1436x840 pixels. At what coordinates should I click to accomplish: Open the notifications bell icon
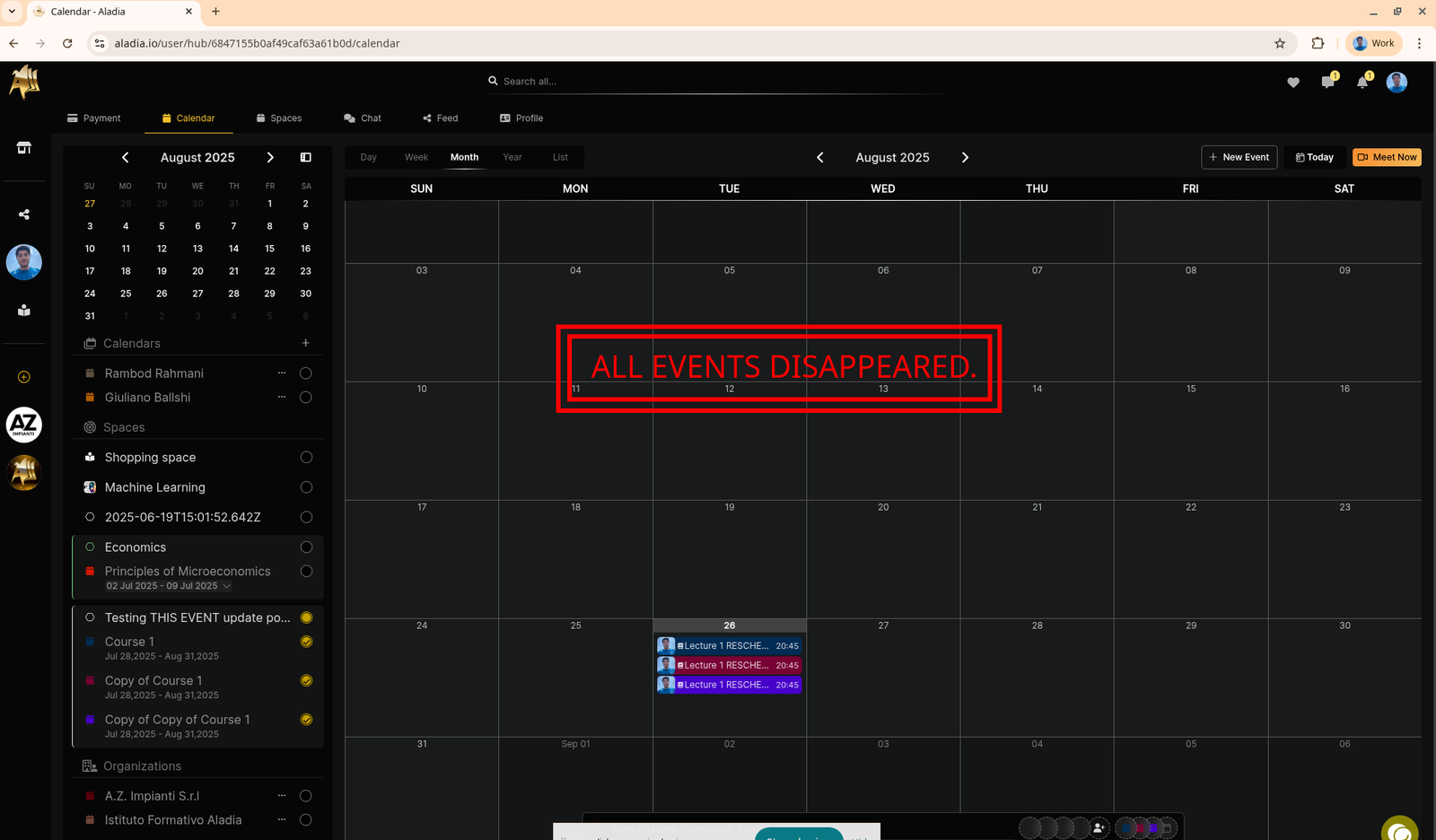pyautogui.click(x=1363, y=82)
